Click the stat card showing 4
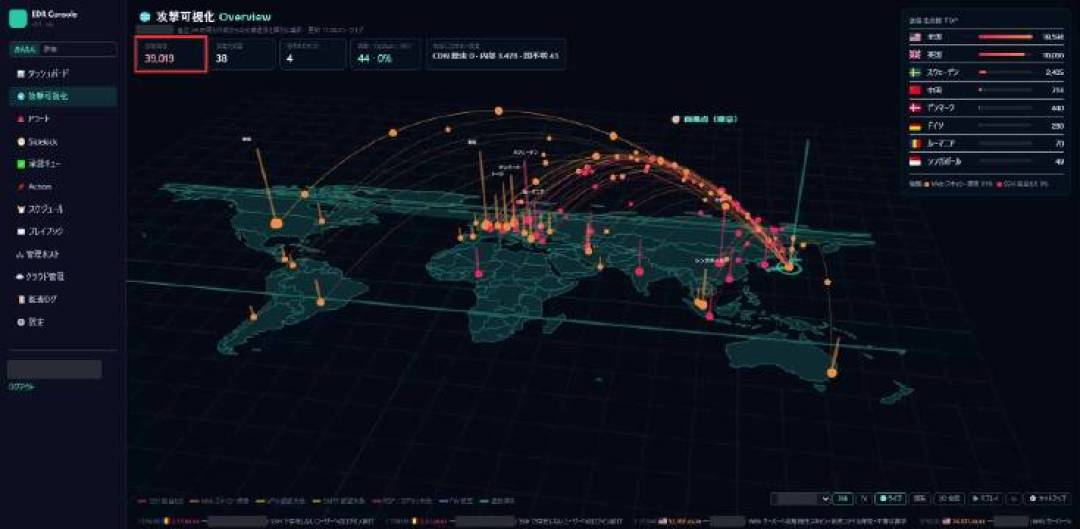Viewport: 1080px width, 529px height. click(x=313, y=54)
